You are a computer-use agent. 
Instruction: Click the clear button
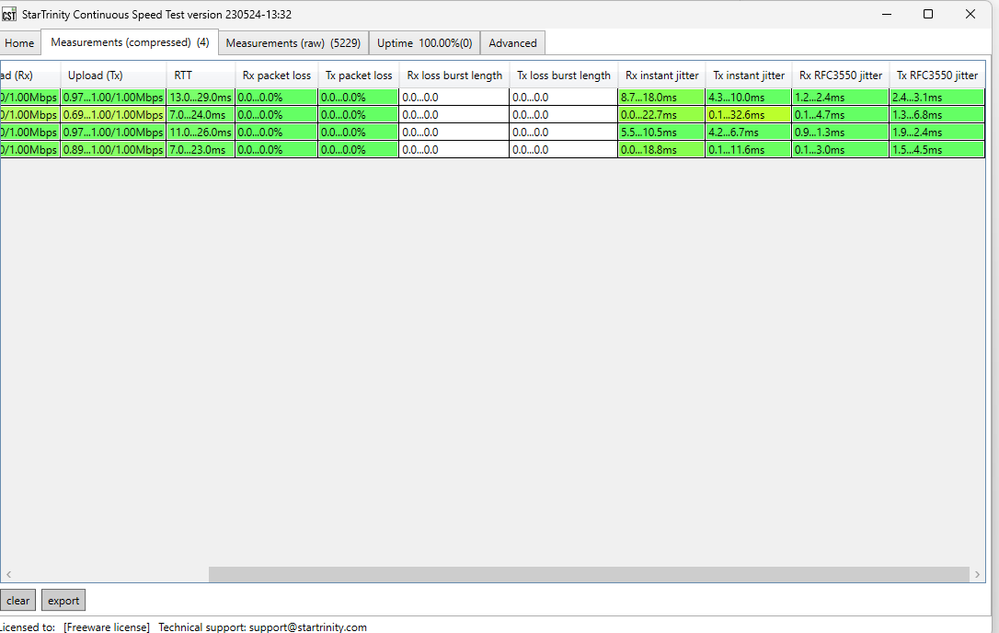tap(18, 601)
